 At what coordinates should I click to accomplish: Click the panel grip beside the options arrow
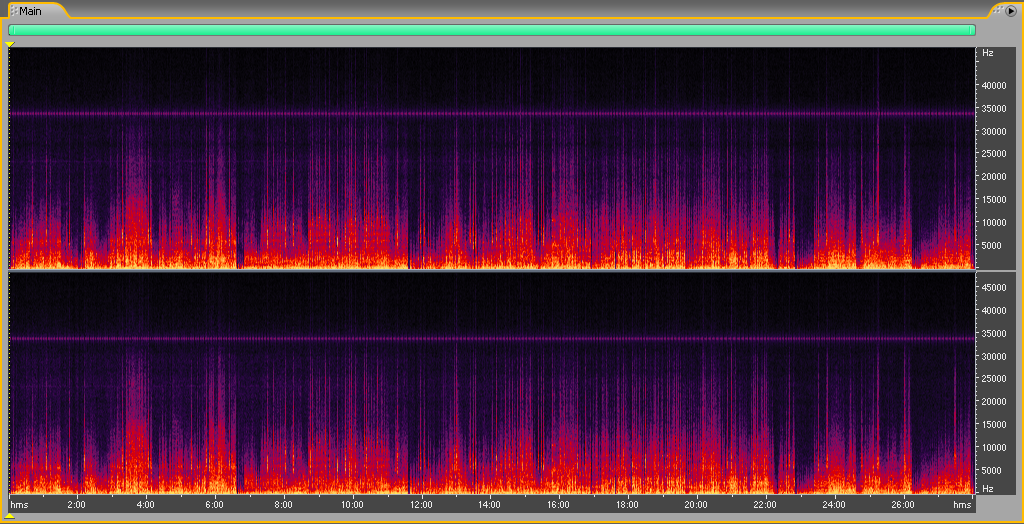click(x=997, y=10)
